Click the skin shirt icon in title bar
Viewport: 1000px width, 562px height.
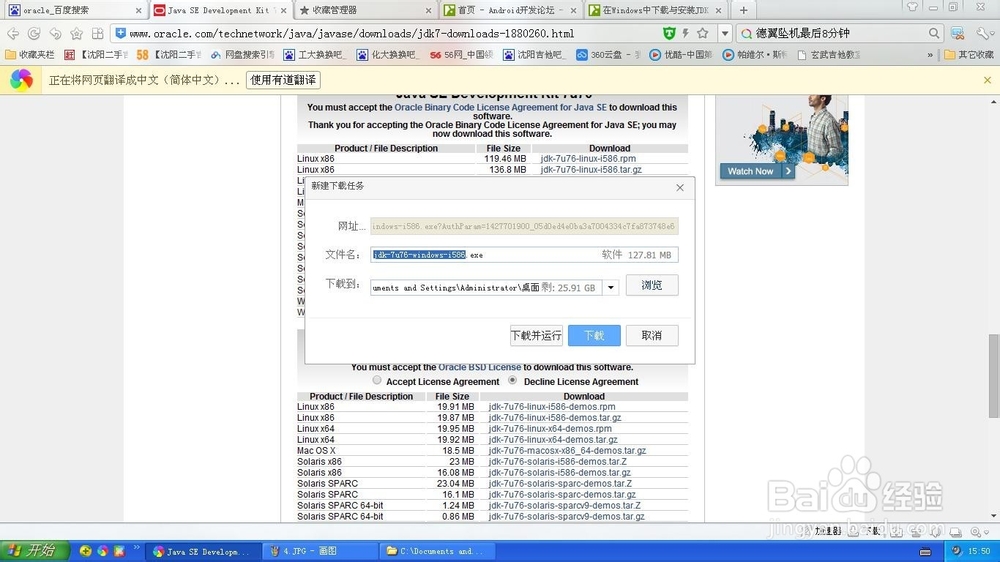912,7
